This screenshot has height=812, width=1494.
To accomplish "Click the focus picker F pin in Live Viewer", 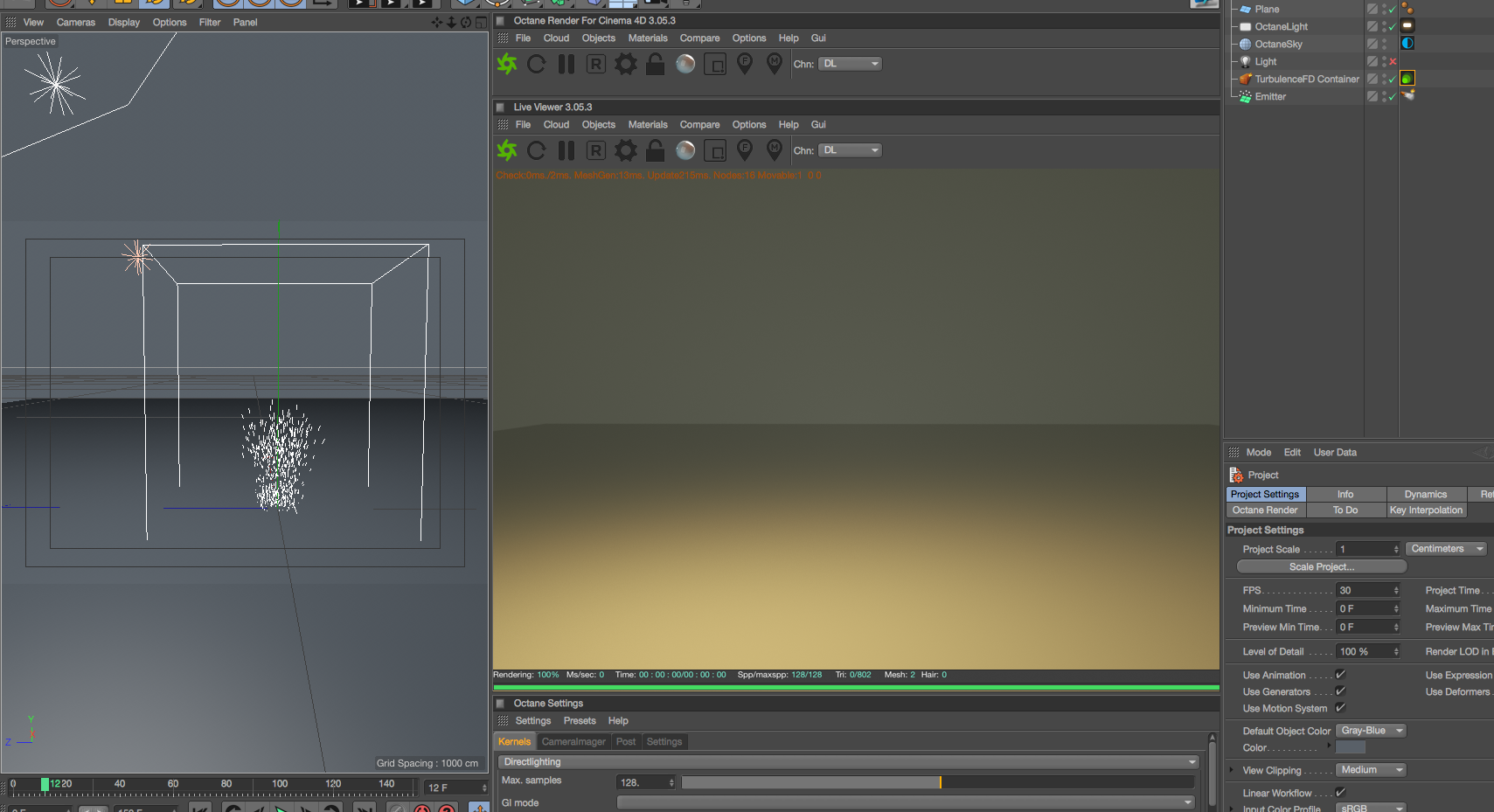I will [745, 150].
